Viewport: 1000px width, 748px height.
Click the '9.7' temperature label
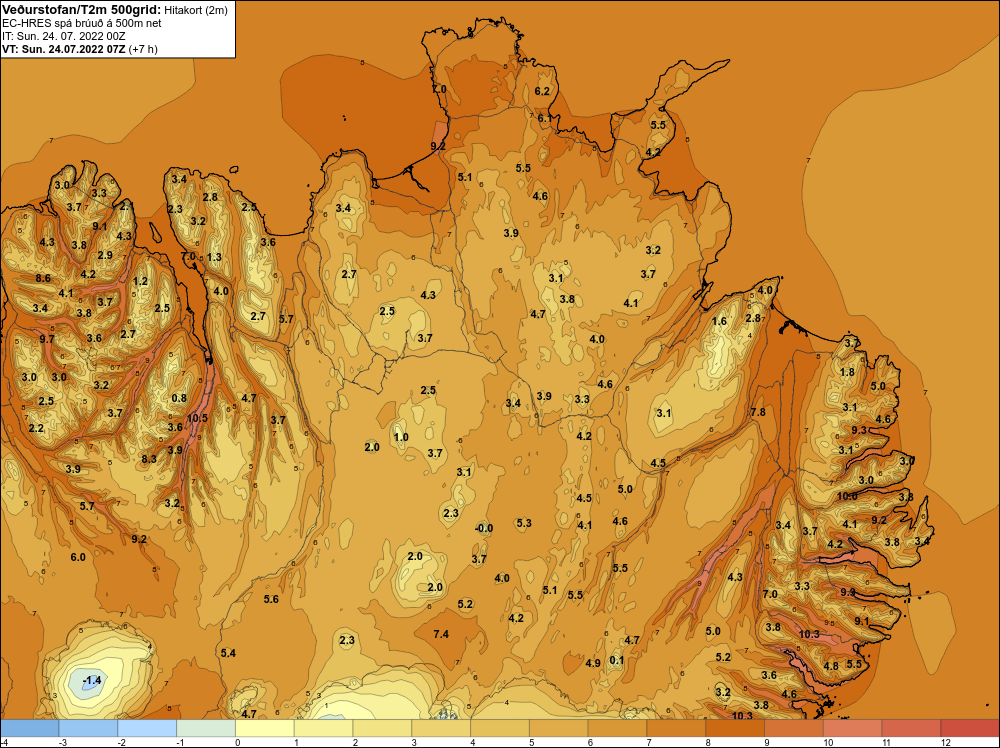coord(47,339)
